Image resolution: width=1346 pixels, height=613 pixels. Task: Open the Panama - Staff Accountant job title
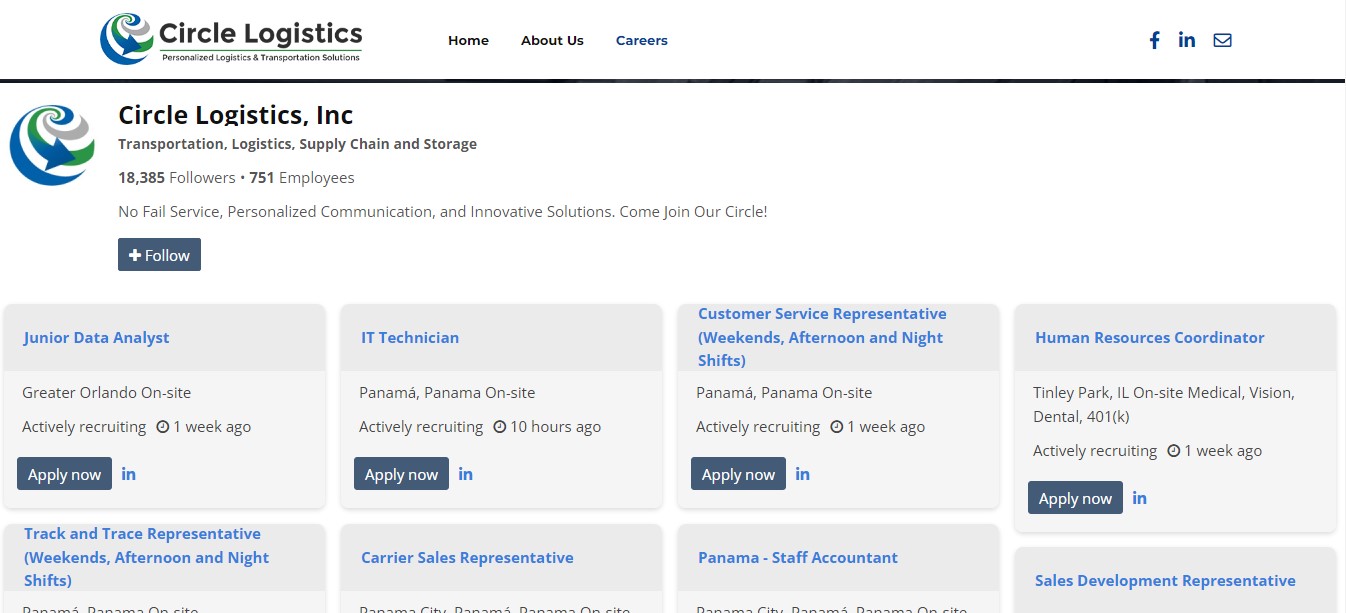pos(798,558)
